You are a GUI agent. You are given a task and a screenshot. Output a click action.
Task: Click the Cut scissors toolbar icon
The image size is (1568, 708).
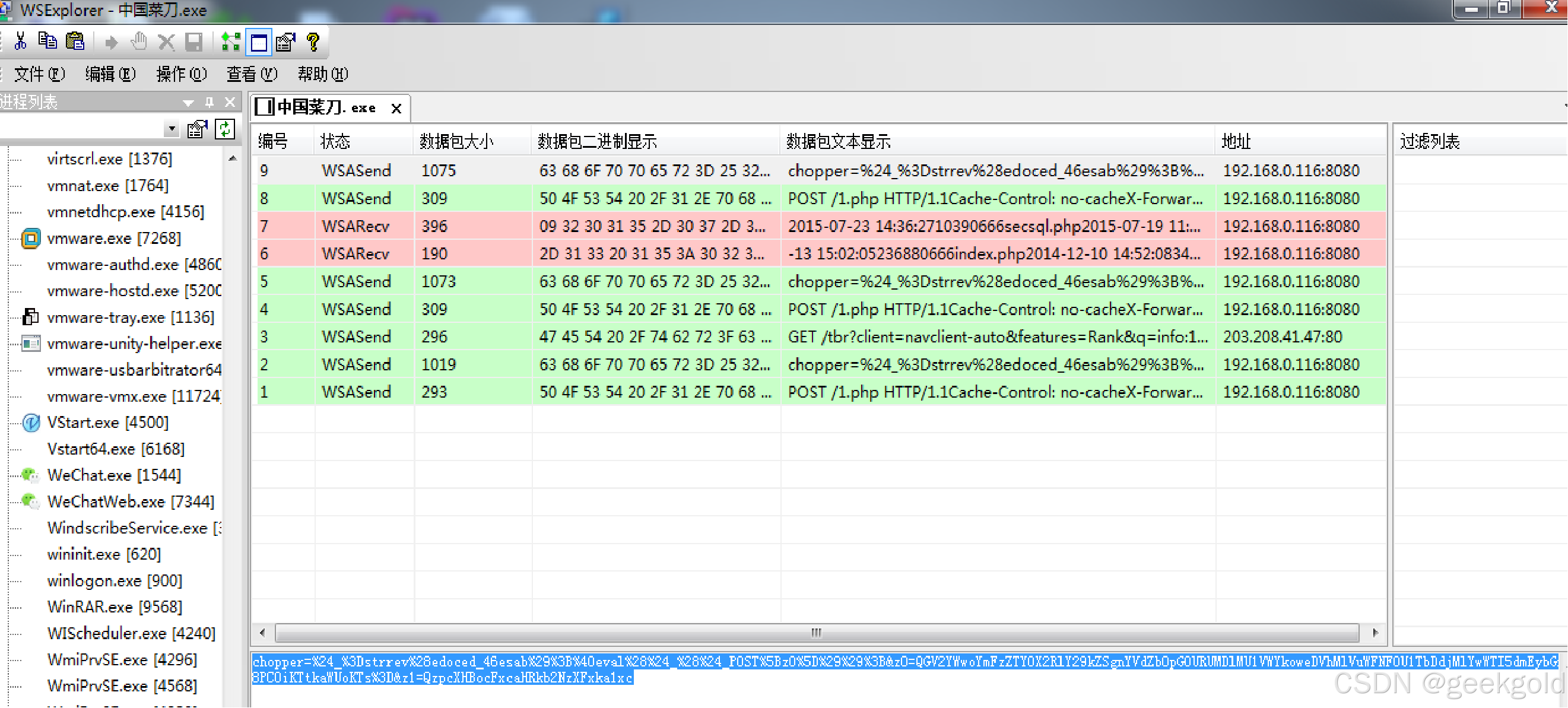coord(21,42)
